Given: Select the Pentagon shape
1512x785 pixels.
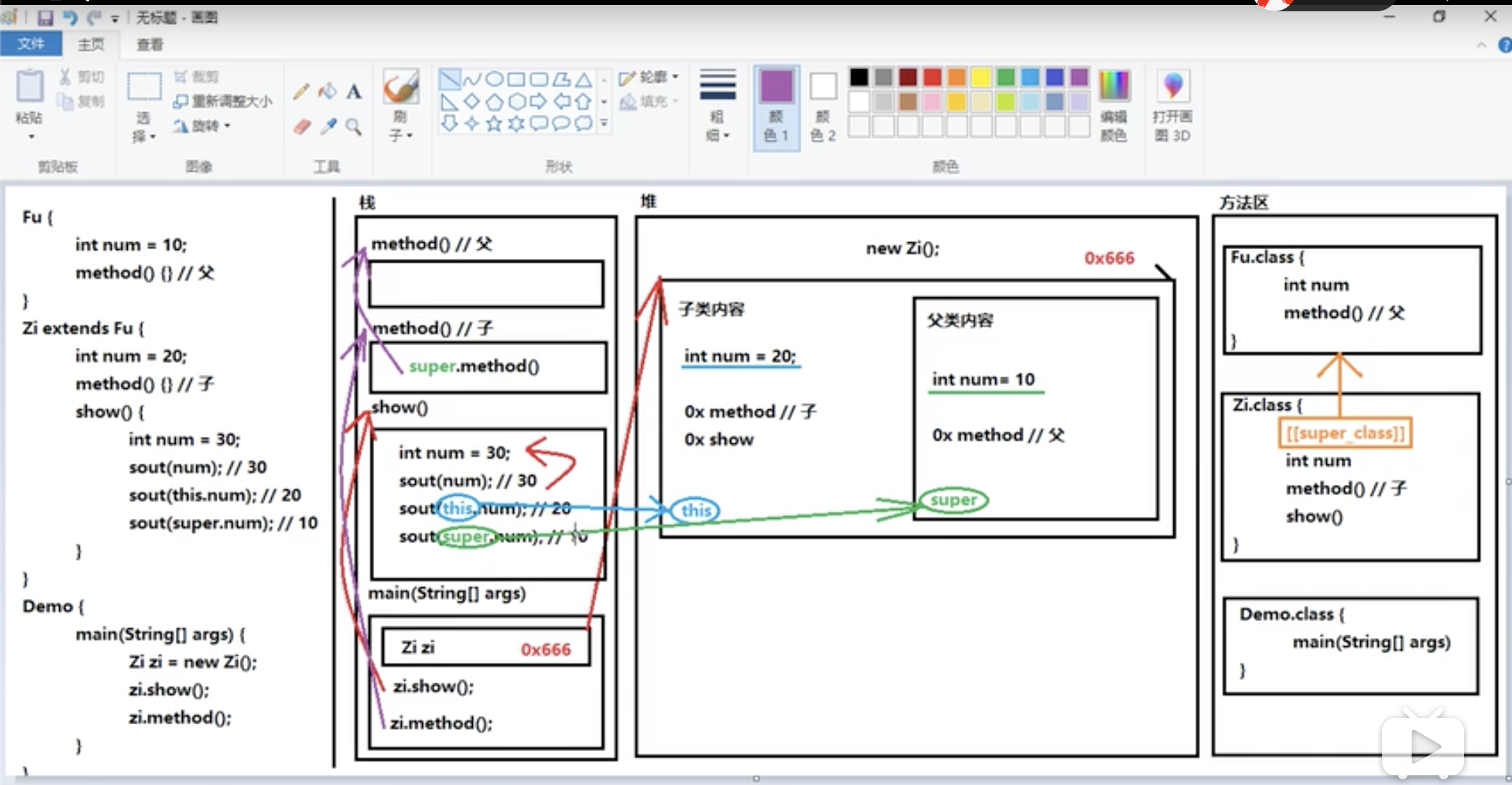Looking at the screenshot, I should click(495, 102).
